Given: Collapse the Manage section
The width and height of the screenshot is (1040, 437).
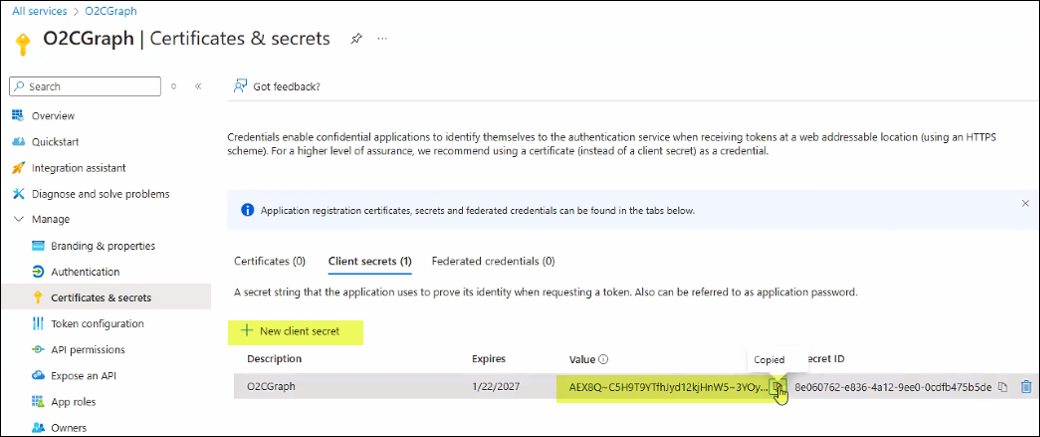Looking at the screenshot, I should pos(18,219).
